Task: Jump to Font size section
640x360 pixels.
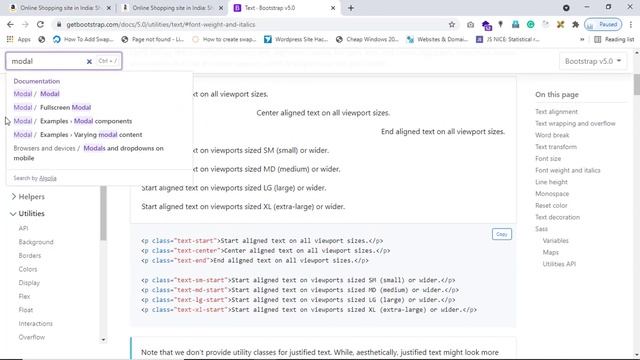Action: click(x=548, y=159)
